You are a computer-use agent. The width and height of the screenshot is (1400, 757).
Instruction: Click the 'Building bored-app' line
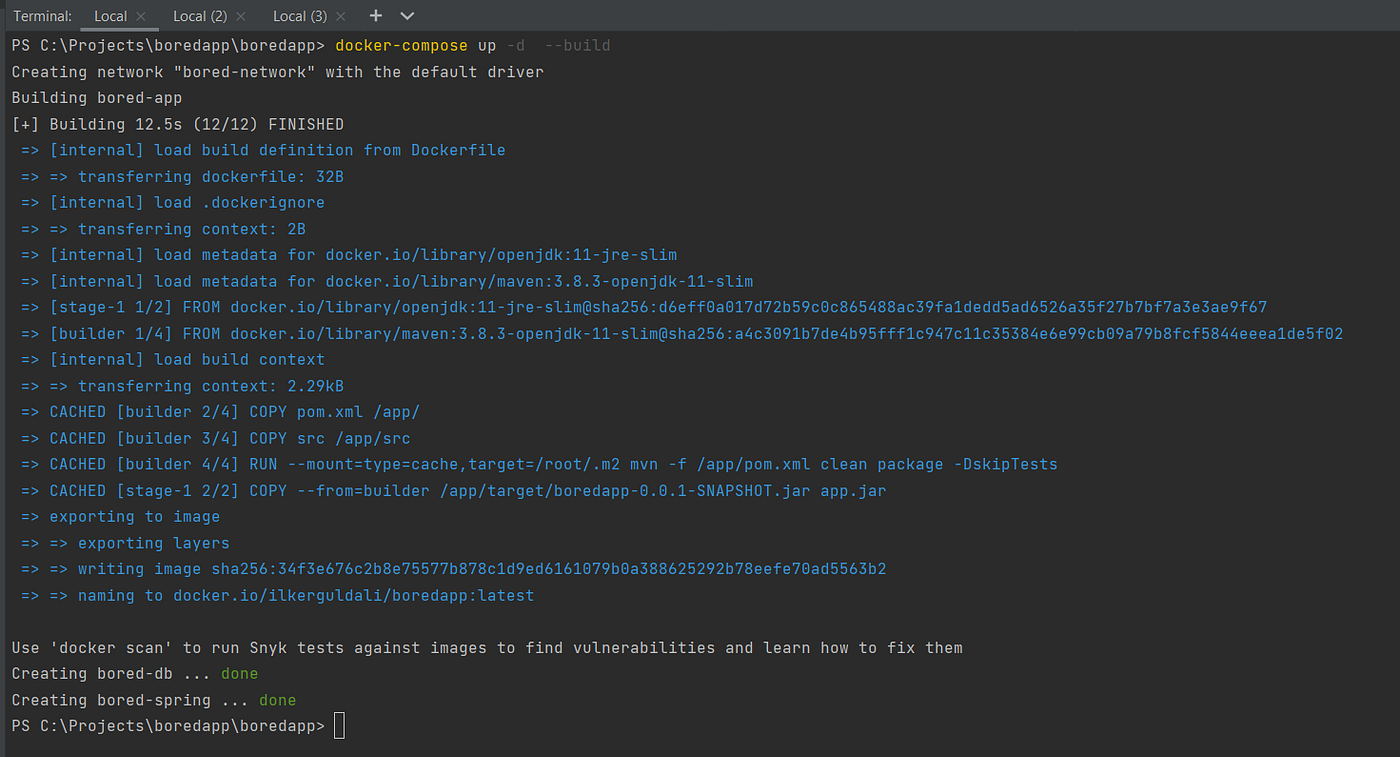(x=96, y=98)
